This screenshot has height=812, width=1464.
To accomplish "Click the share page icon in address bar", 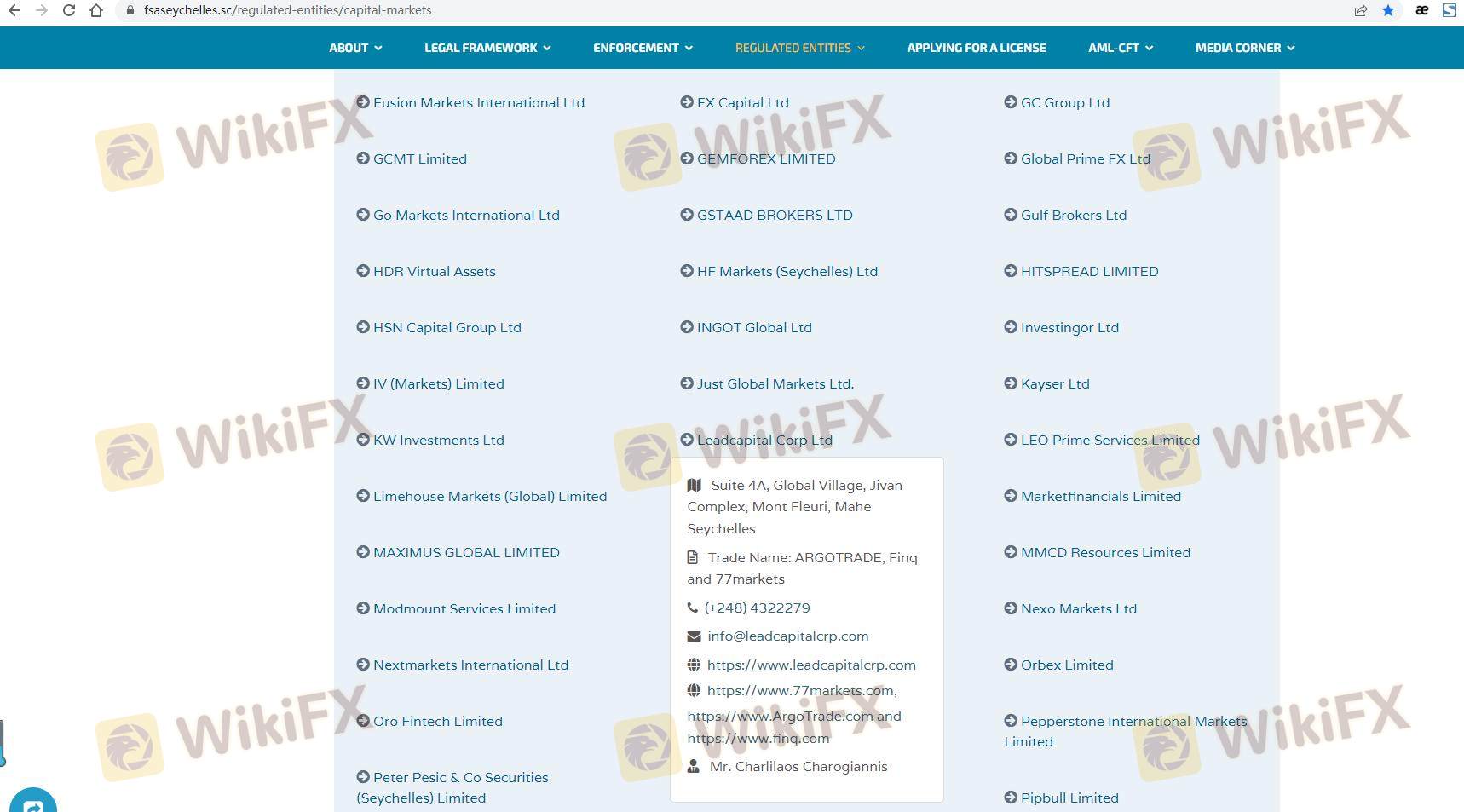I will point(1361,10).
